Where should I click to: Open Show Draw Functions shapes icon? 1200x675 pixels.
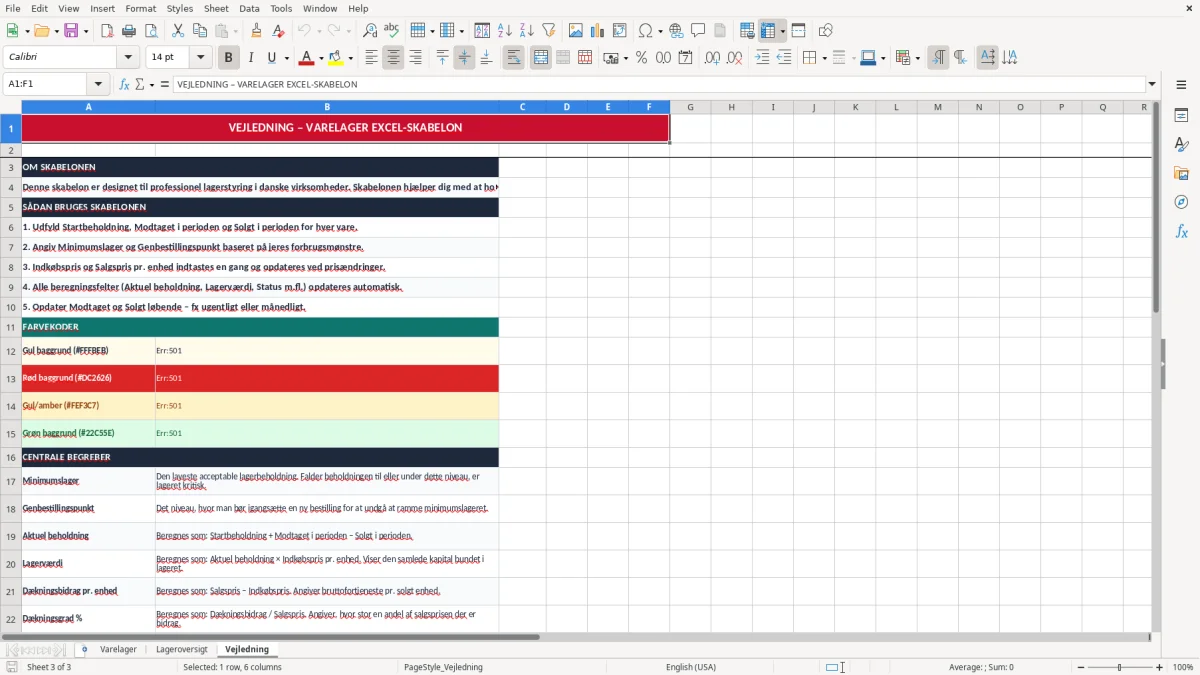point(826,31)
